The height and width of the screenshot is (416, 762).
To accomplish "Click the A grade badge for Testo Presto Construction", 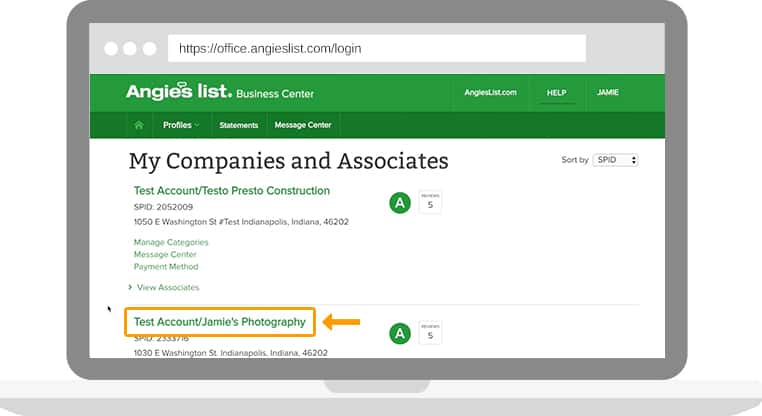I will tap(400, 203).
